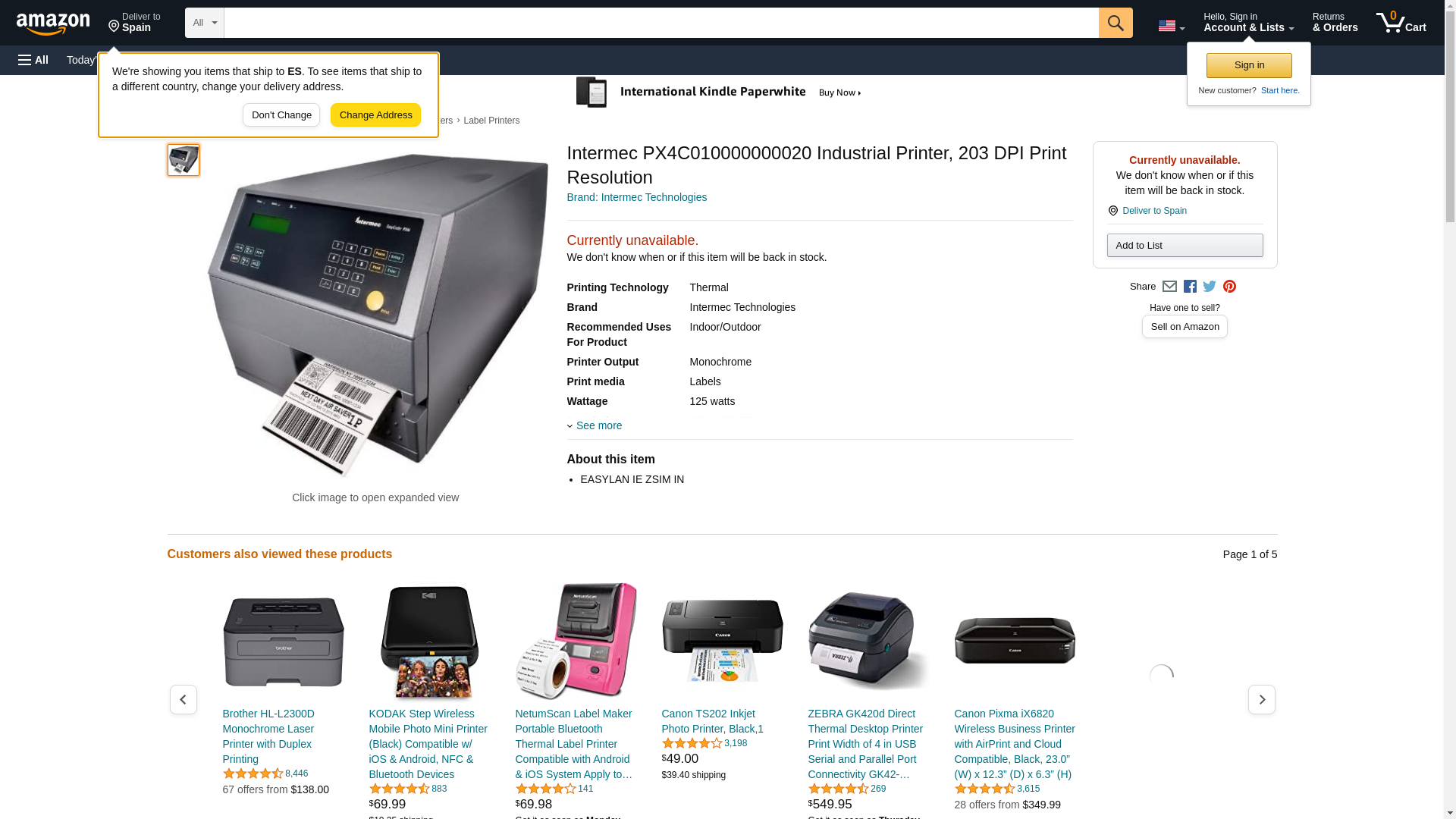Open Returns & Orders
Viewport: 1456px width, 819px height.
pos(1335,23)
